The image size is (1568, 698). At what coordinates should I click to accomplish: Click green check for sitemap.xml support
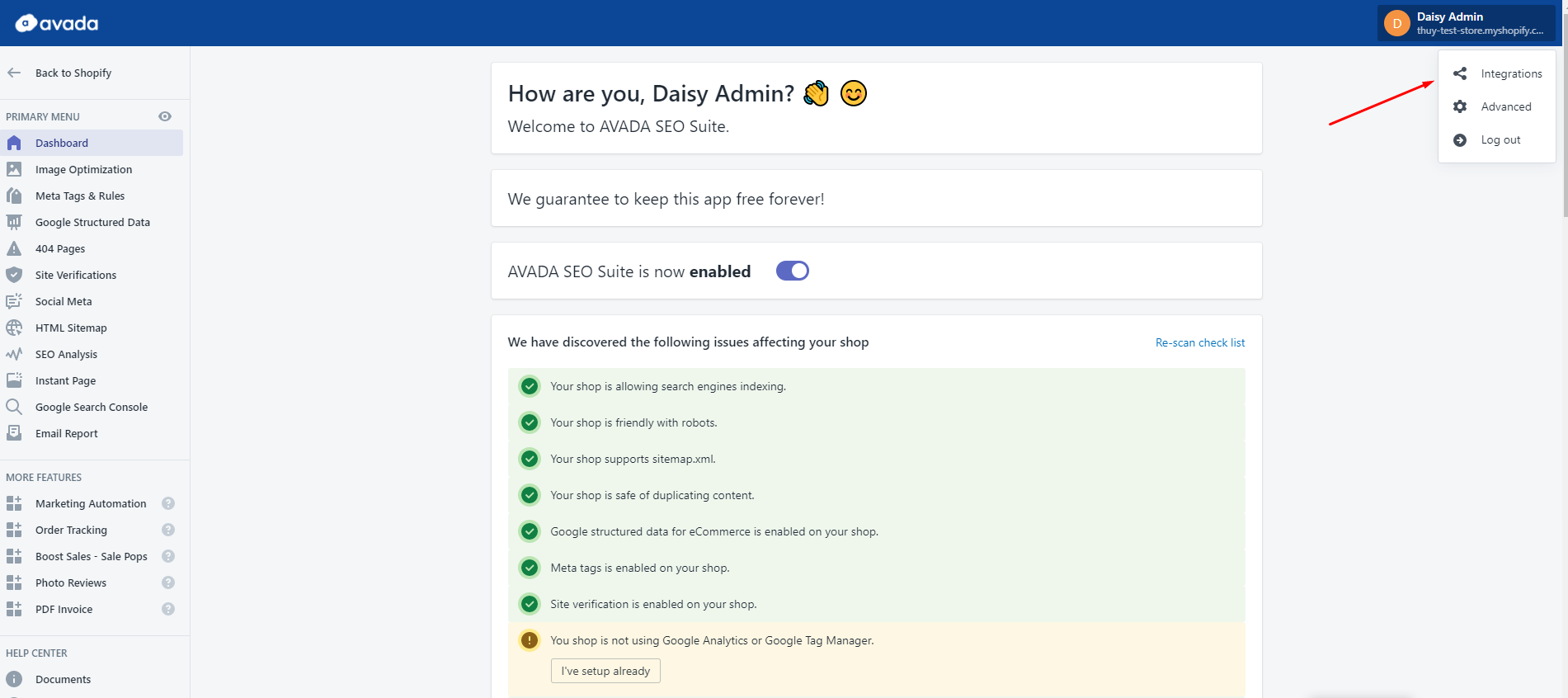tap(530, 459)
